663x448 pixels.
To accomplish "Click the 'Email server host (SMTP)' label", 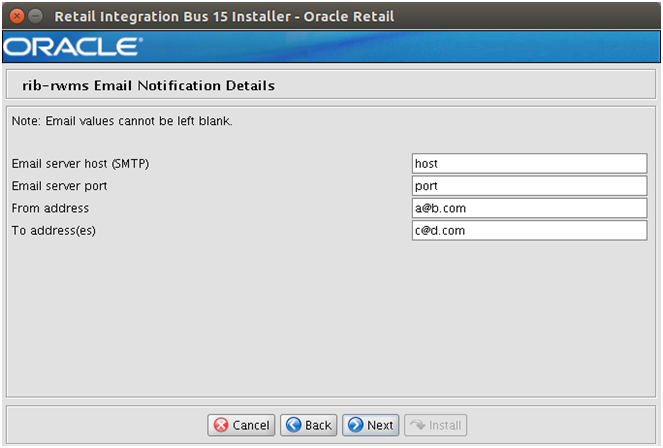I will pyautogui.click(x=80, y=164).
